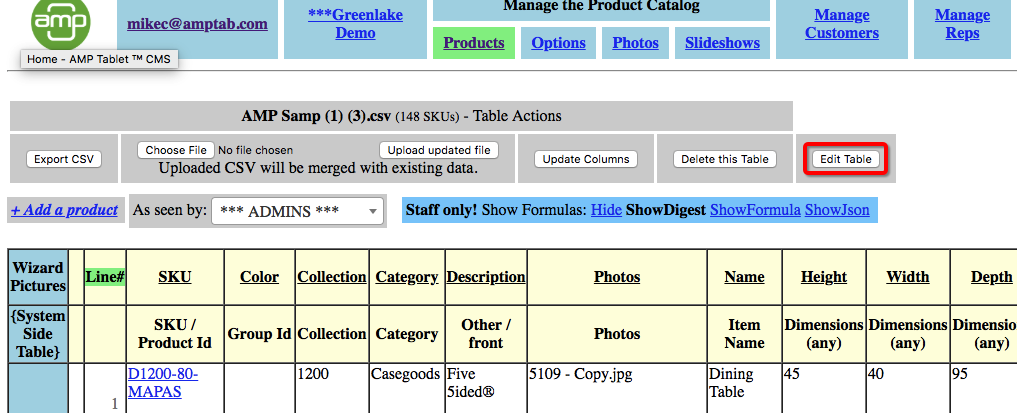Click the ShowJson link
Viewport: 1017px width, 413px height.
tap(837, 210)
